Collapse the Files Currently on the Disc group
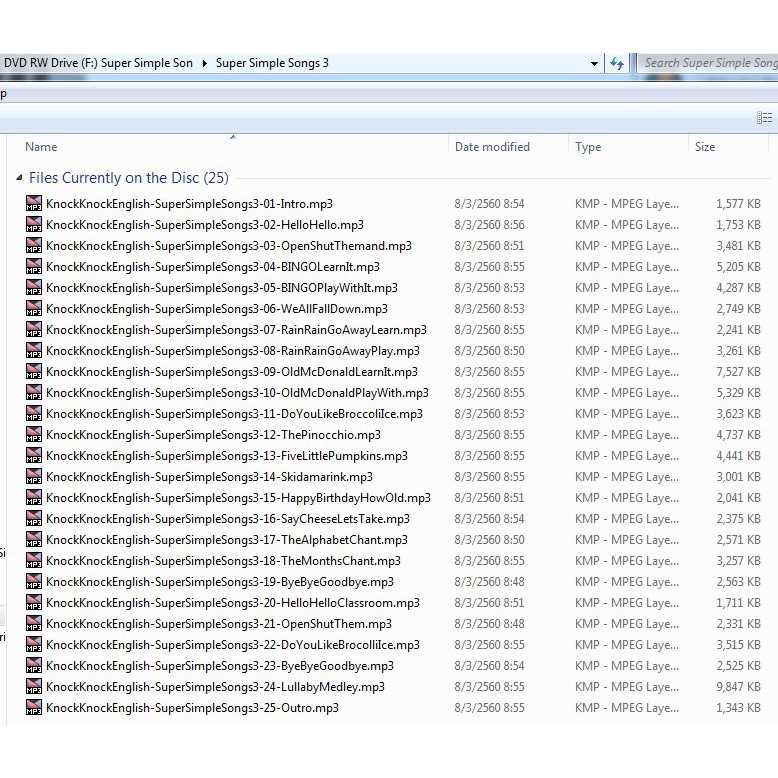 point(19,178)
